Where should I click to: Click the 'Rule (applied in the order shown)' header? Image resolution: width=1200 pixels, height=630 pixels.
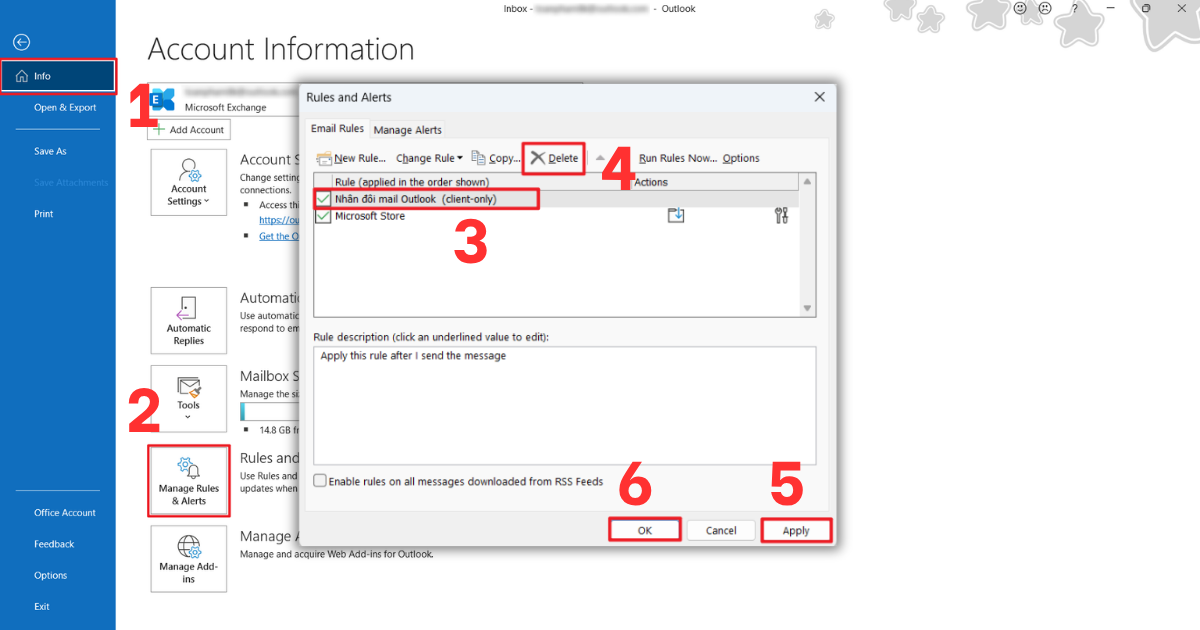point(412,182)
